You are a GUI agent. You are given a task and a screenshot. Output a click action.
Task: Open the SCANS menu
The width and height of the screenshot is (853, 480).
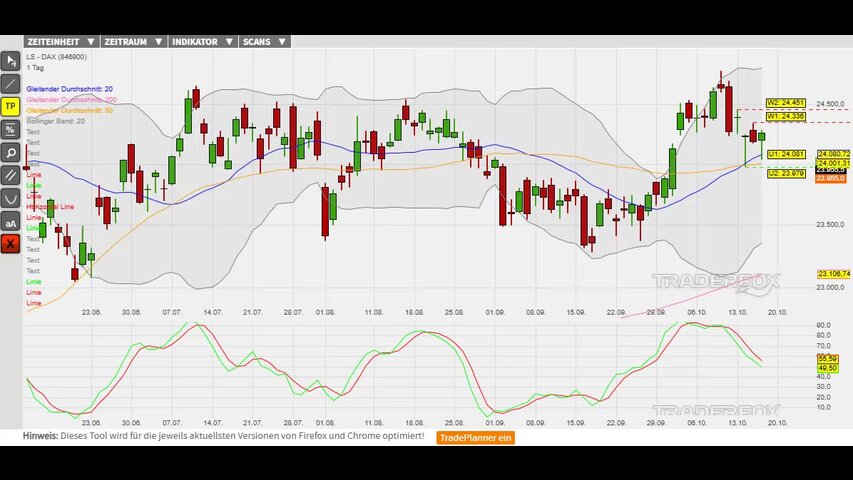(265, 42)
